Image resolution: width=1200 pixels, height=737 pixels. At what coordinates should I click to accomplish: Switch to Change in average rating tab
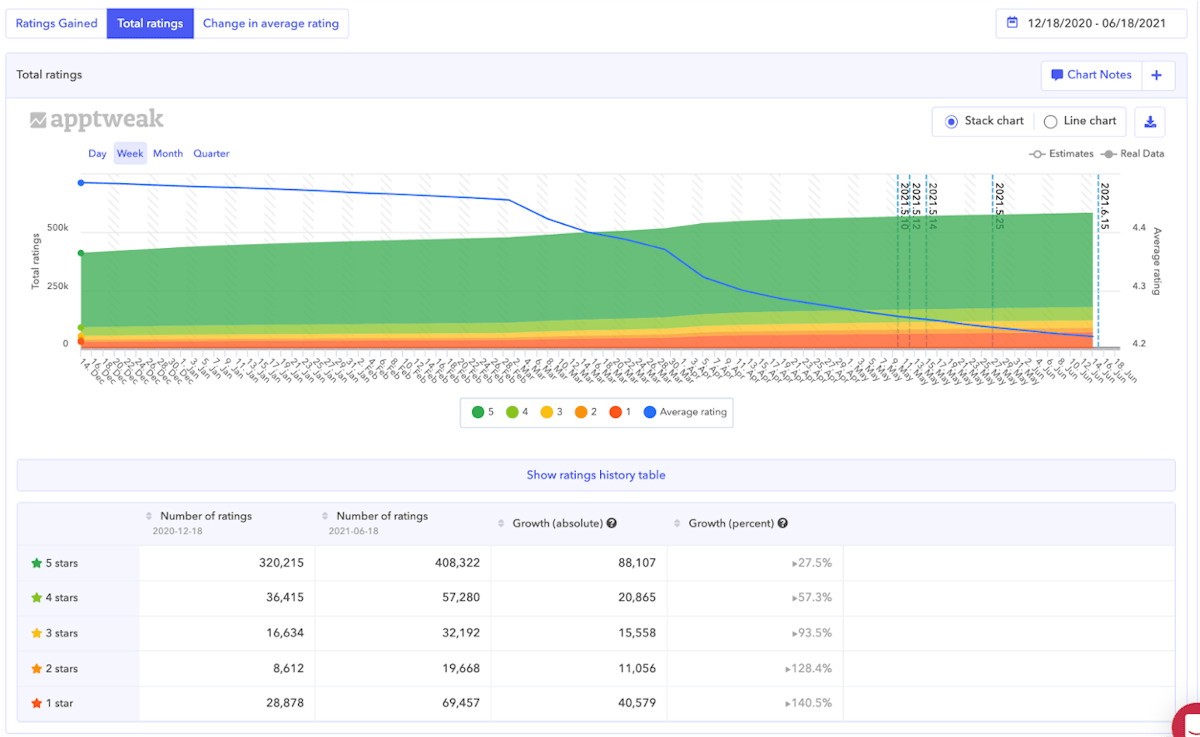click(x=271, y=23)
